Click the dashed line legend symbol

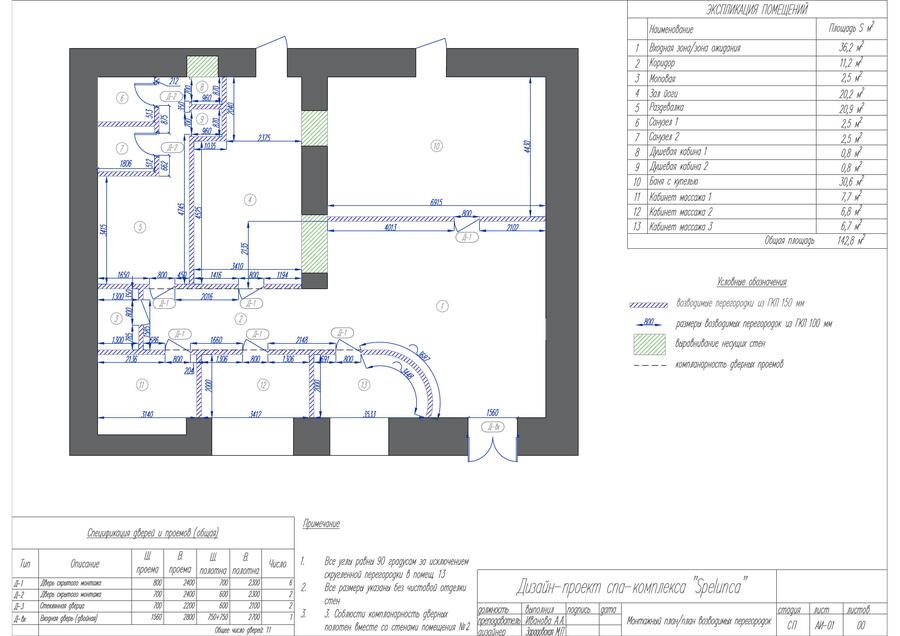(x=650, y=365)
